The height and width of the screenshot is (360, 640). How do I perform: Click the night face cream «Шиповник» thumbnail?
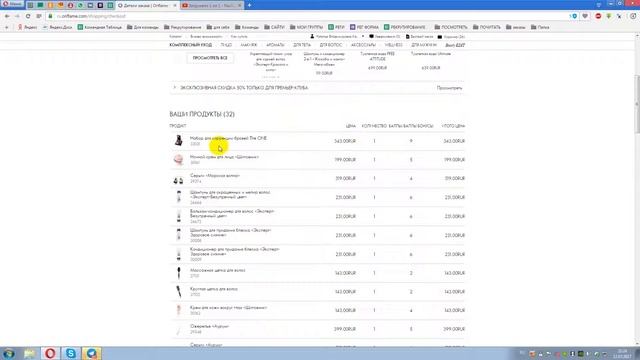[x=178, y=160]
